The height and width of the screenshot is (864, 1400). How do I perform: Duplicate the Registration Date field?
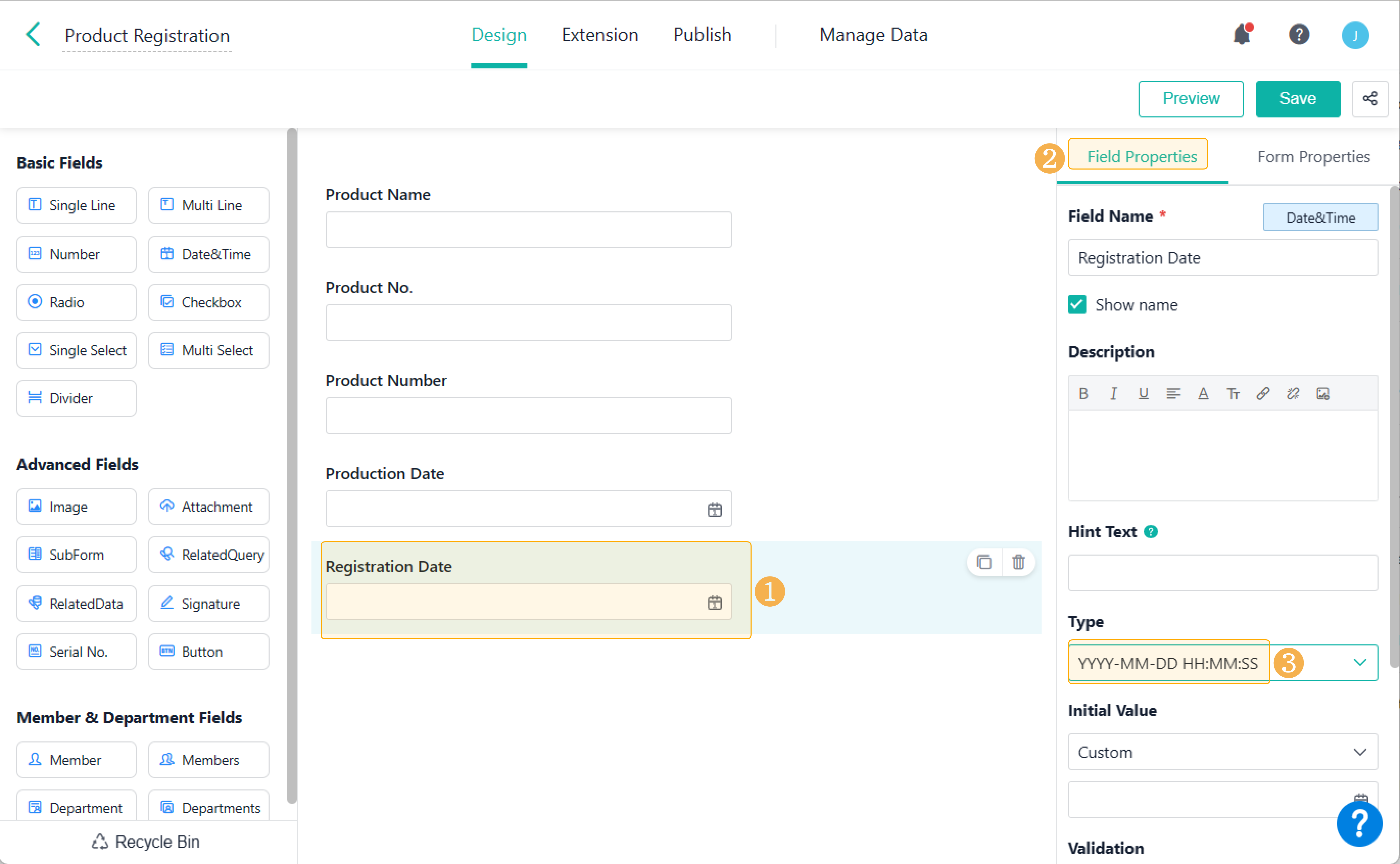pyautogui.click(x=984, y=562)
